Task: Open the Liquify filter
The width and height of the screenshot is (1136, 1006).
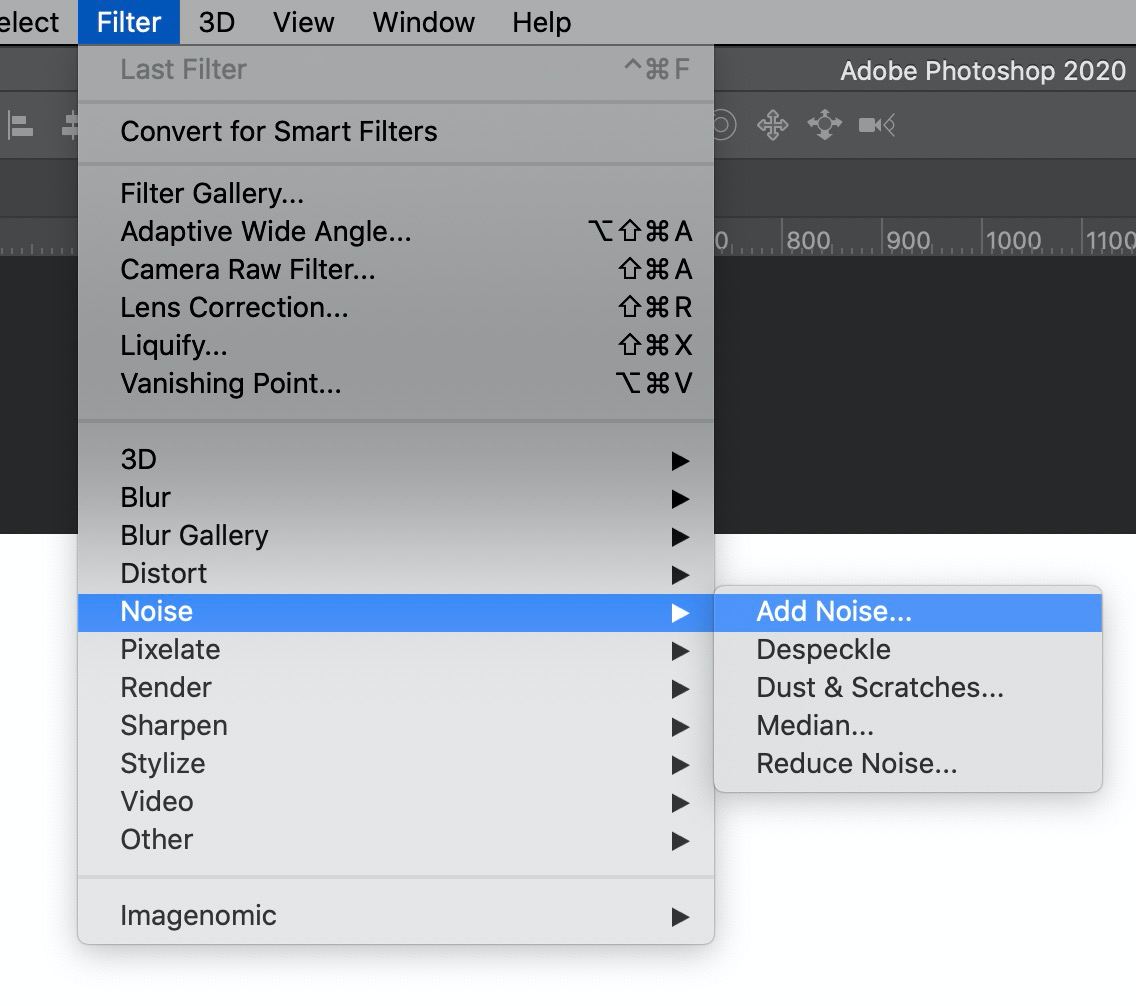Action: tap(396, 345)
